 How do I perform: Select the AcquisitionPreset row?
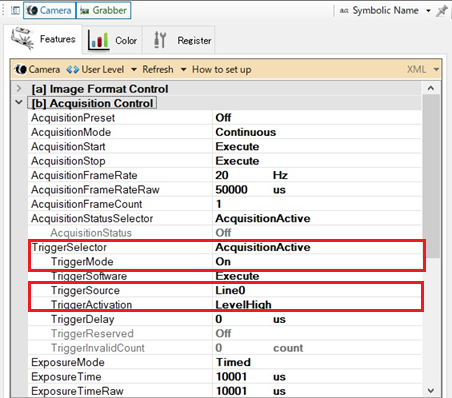[225, 118]
